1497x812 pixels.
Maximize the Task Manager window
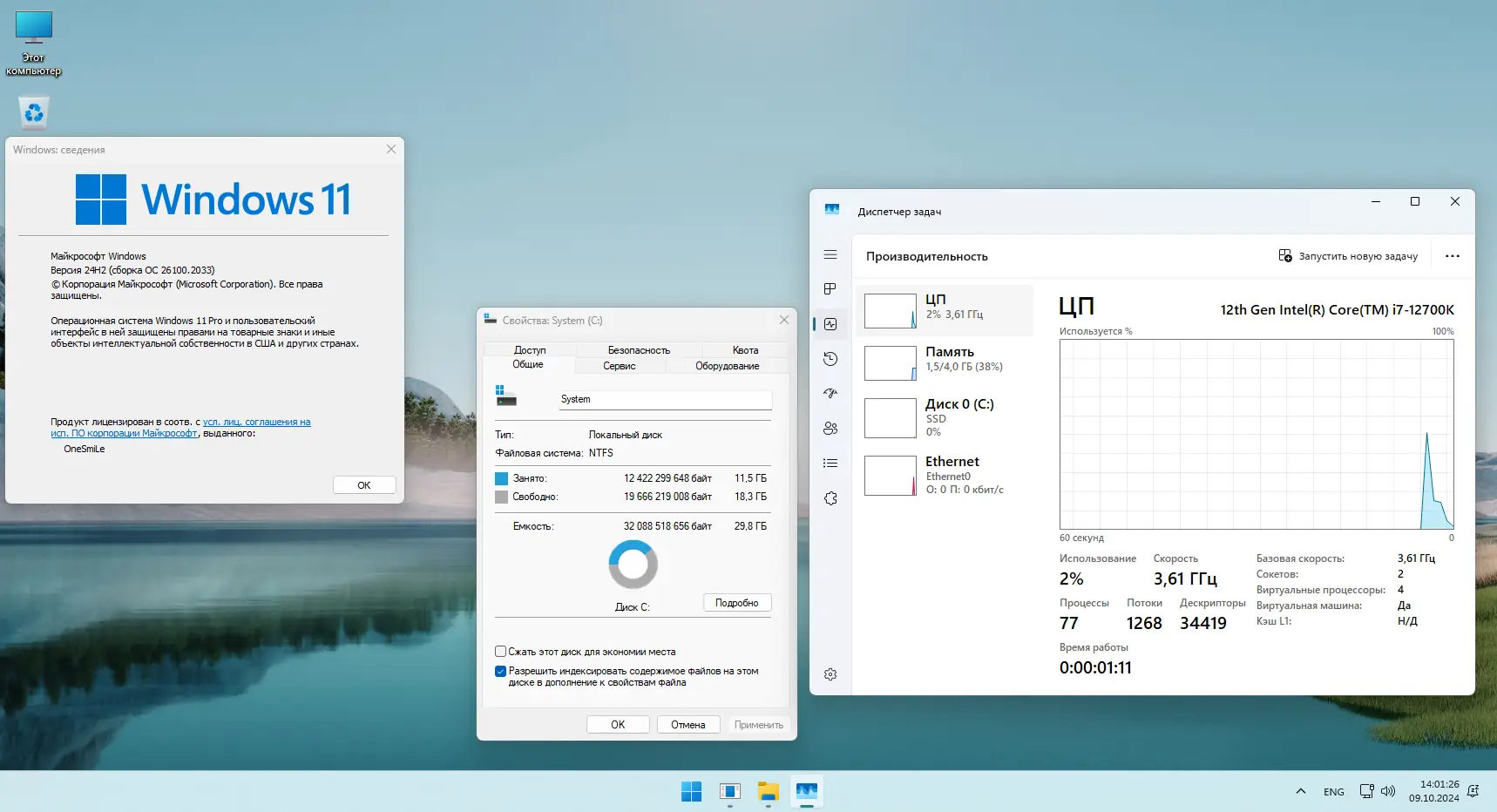[1415, 201]
